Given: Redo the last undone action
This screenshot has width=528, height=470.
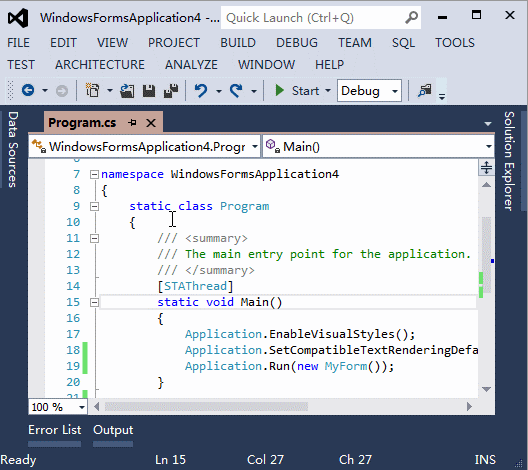Looking at the screenshot, I should point(236,91).
